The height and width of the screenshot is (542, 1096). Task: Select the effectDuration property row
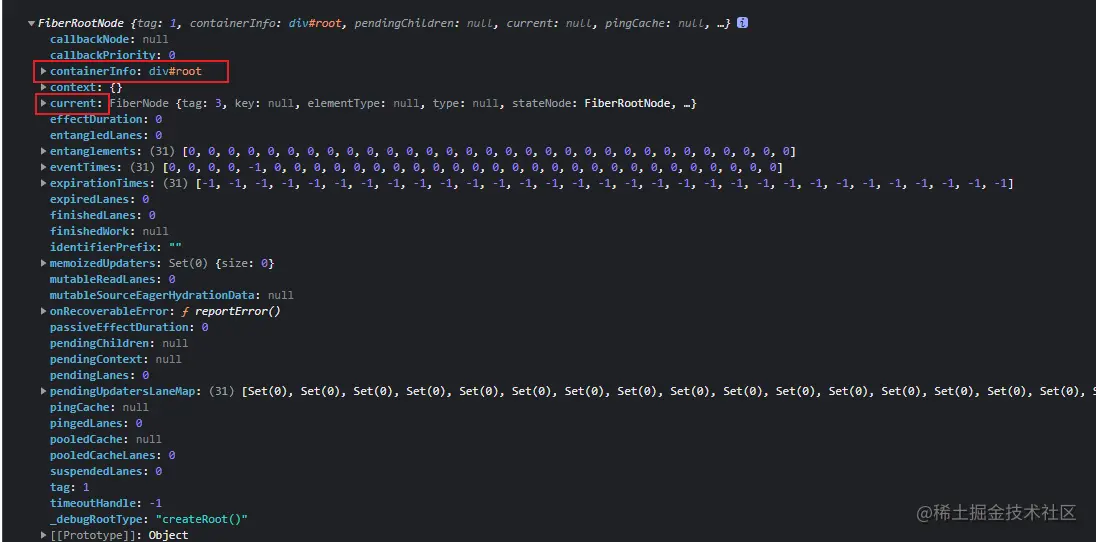click(106, 120)
